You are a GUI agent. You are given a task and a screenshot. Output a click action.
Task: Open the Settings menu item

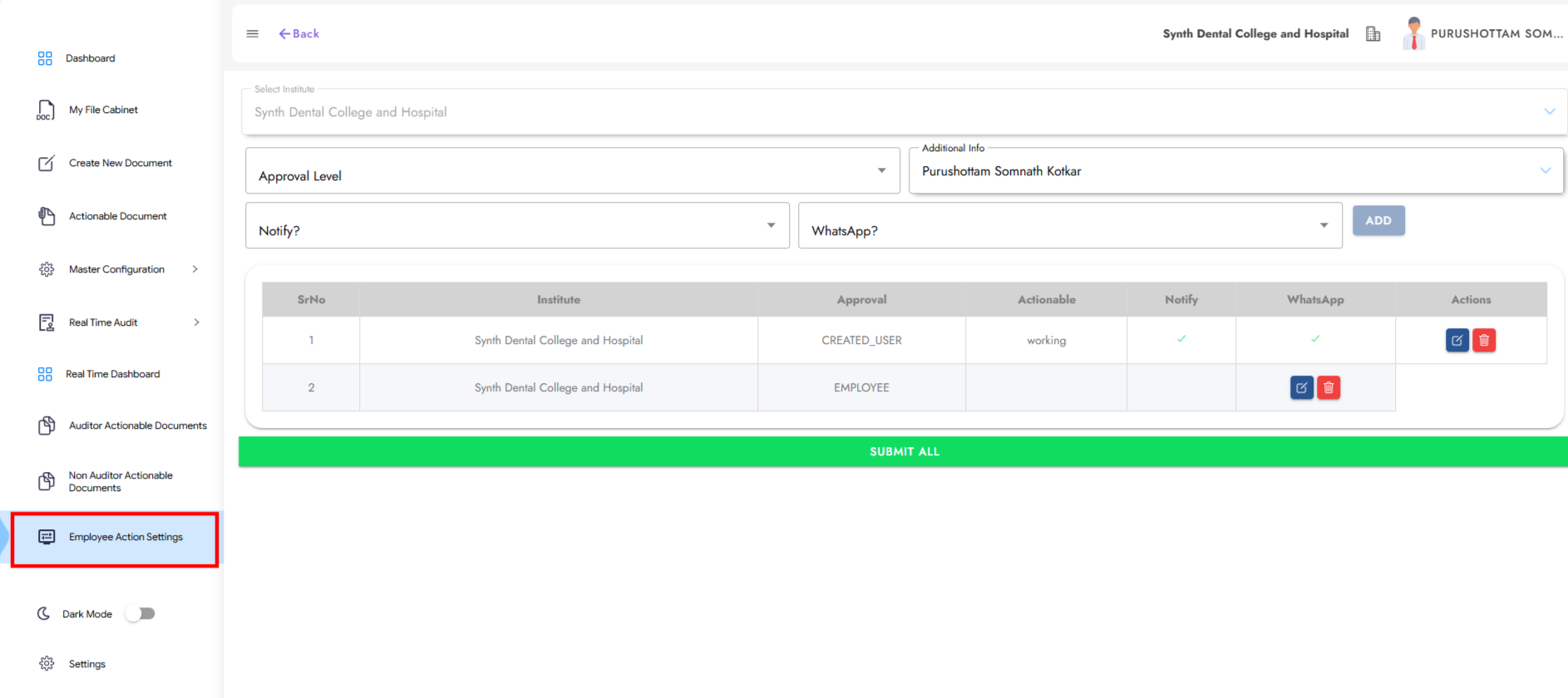[87, 664]
